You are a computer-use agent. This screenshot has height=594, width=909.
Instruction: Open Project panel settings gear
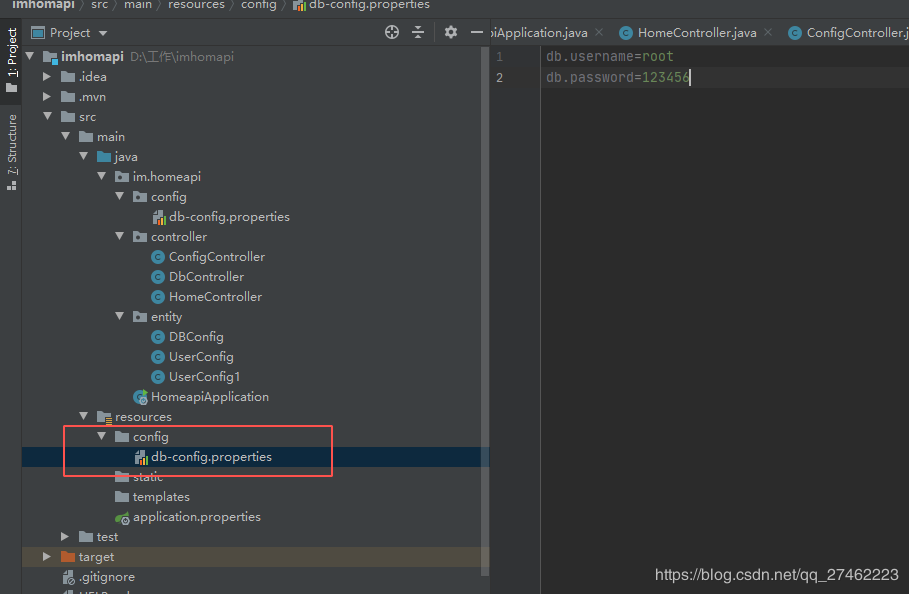click(x=451, y=32)
